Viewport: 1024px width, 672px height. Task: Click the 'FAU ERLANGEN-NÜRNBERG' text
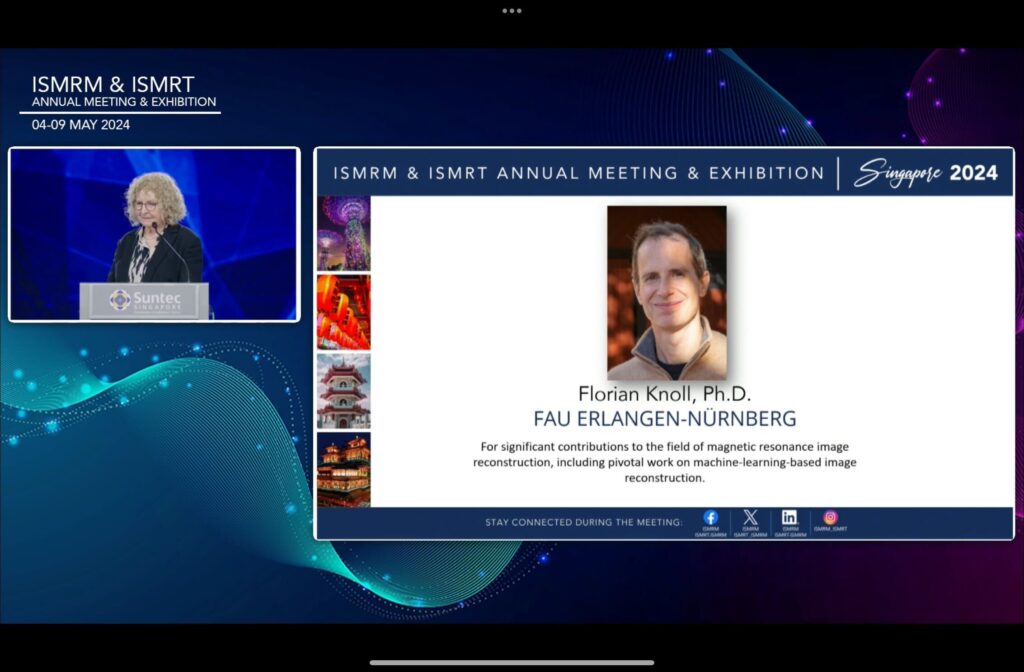click(665, 419)
